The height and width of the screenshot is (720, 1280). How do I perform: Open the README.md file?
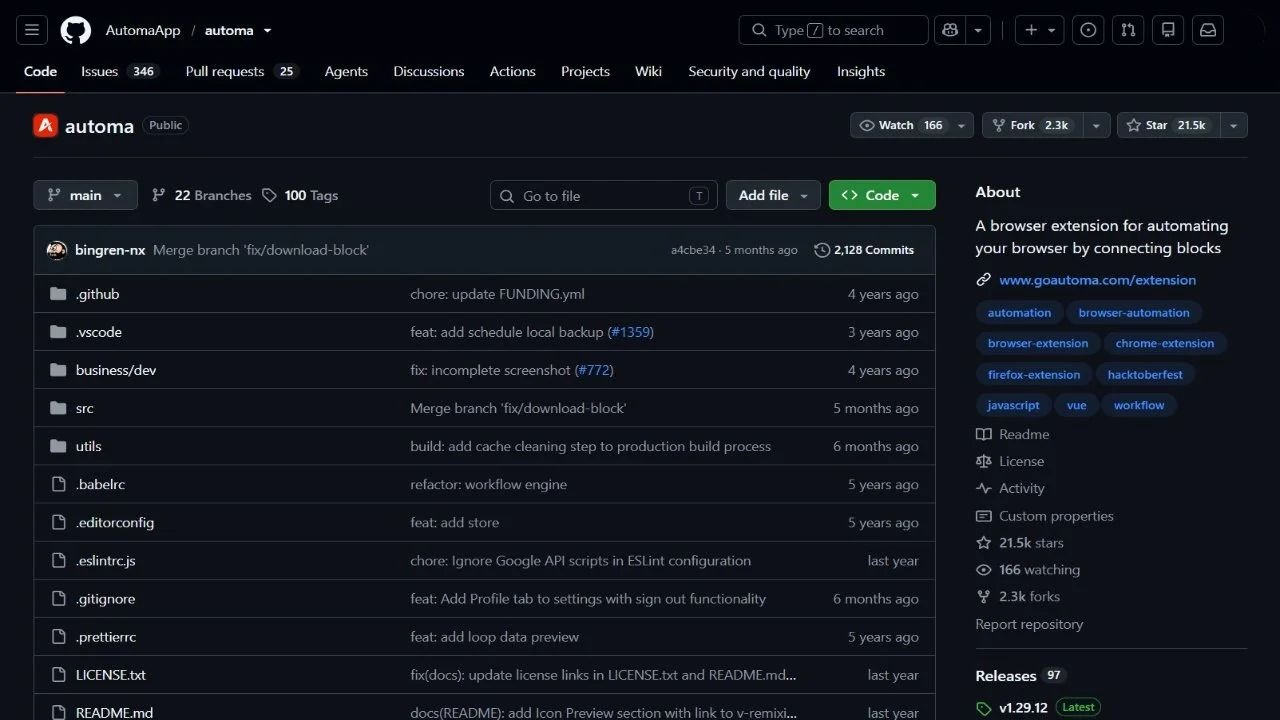114,712
